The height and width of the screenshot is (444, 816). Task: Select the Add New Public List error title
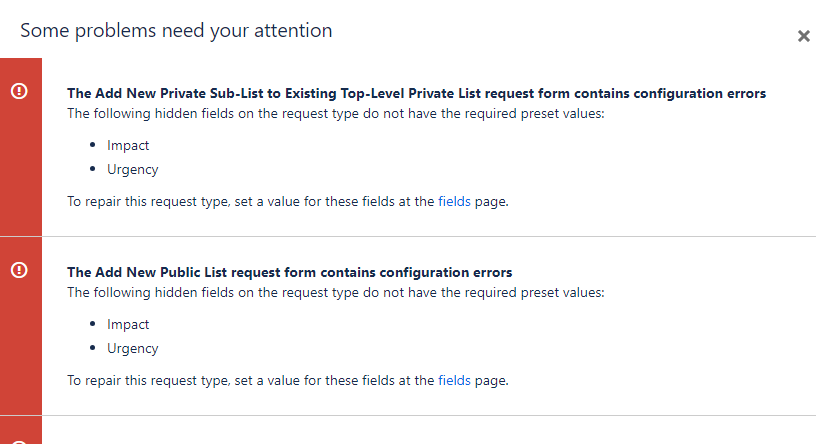coord(289,272)
